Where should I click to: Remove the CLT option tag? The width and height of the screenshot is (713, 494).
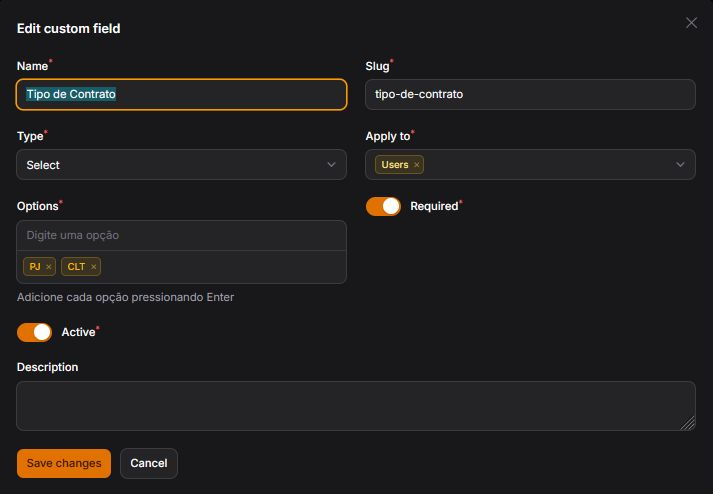(x=94, y=267)
